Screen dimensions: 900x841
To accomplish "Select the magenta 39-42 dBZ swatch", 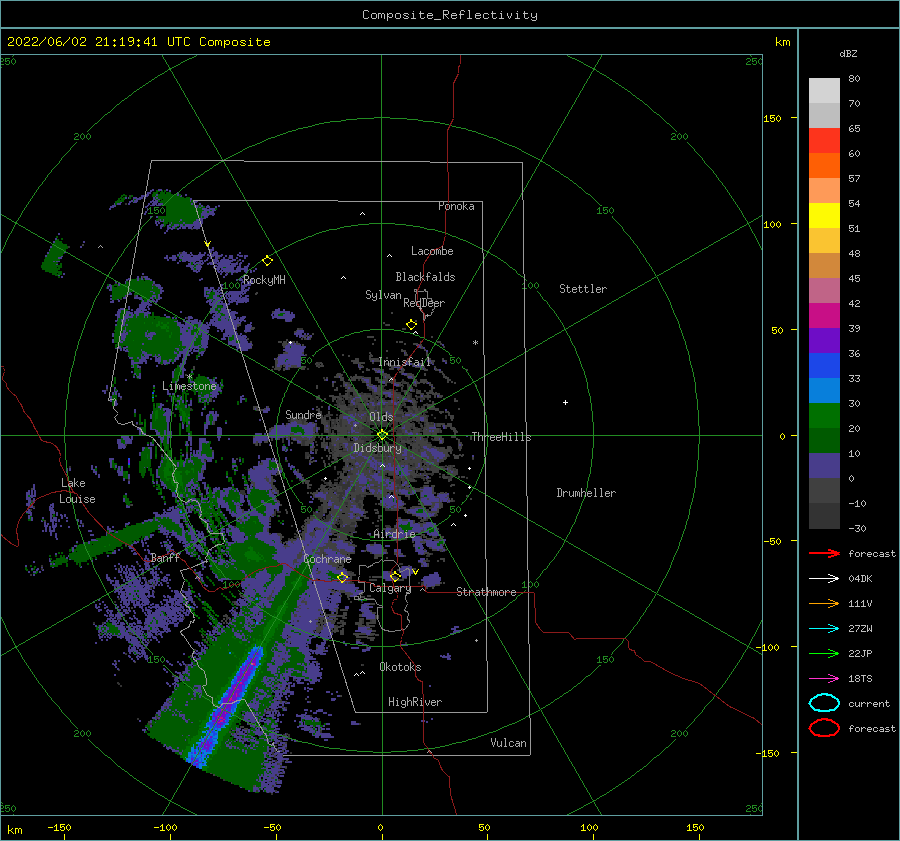I will point(824,316).
